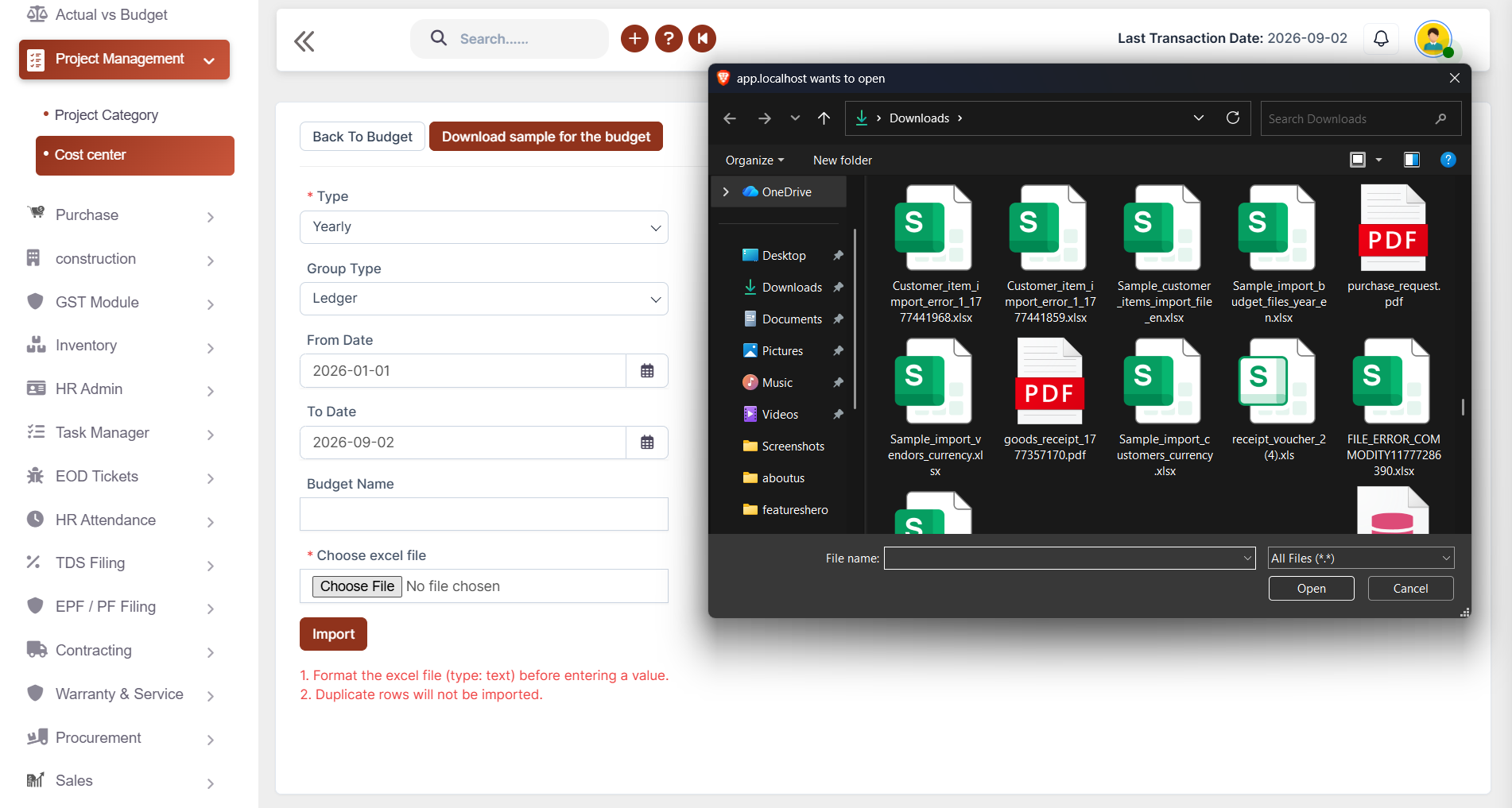
Task: Go back in the file dialog
Action: click(730, 118)
